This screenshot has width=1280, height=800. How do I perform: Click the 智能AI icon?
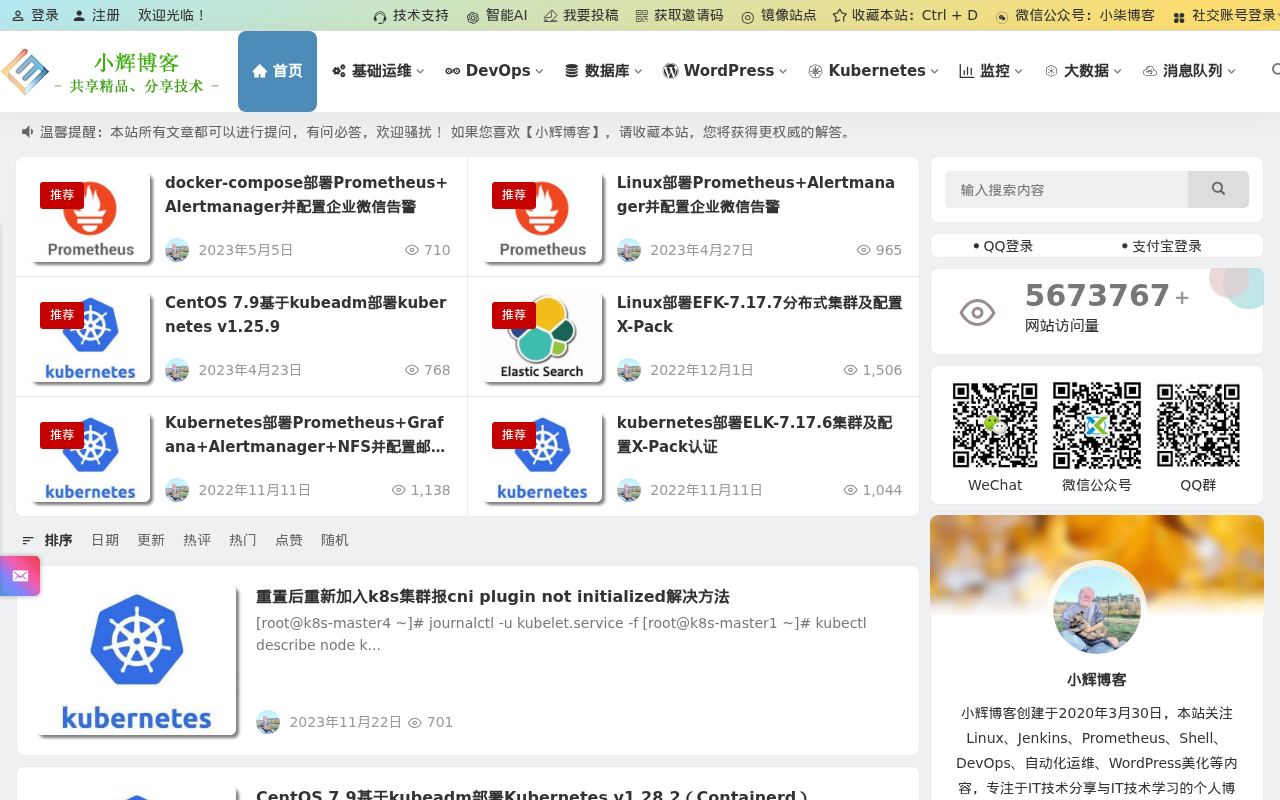(473, 17)
